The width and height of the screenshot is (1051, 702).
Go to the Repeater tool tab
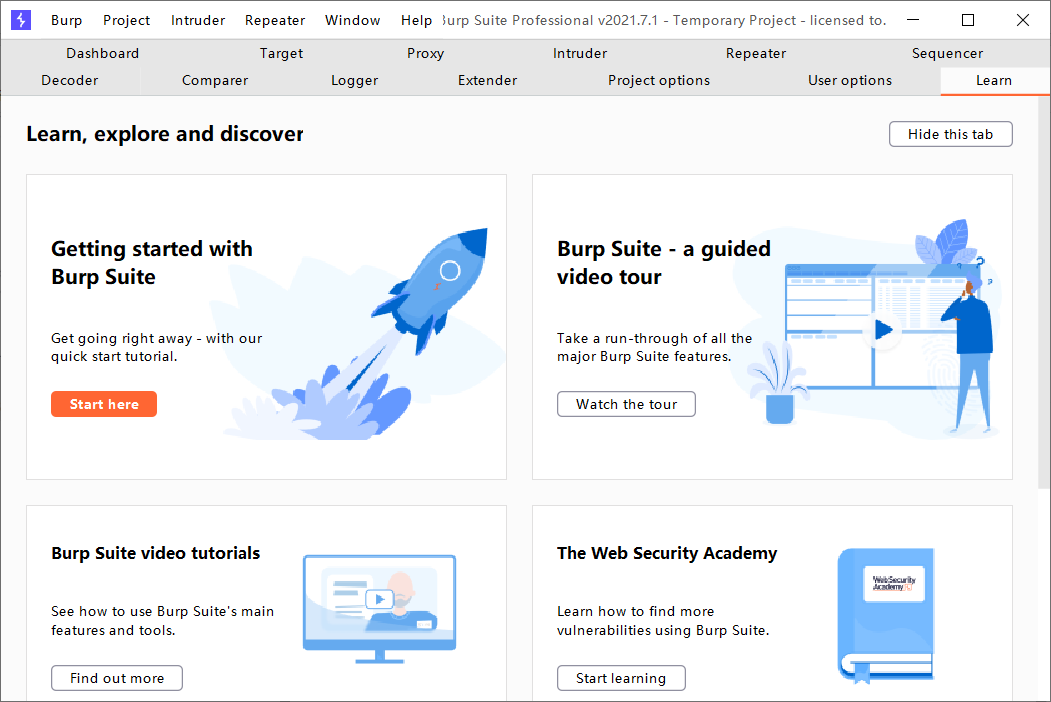click(x=755, y=53)
